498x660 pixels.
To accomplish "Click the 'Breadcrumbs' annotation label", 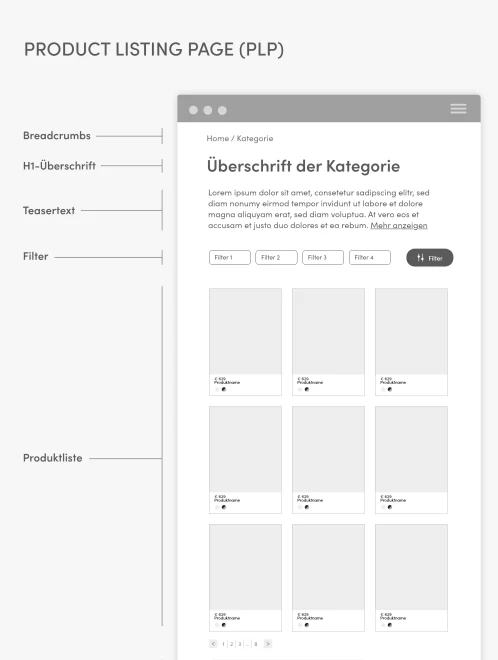I will click(57, 136).
